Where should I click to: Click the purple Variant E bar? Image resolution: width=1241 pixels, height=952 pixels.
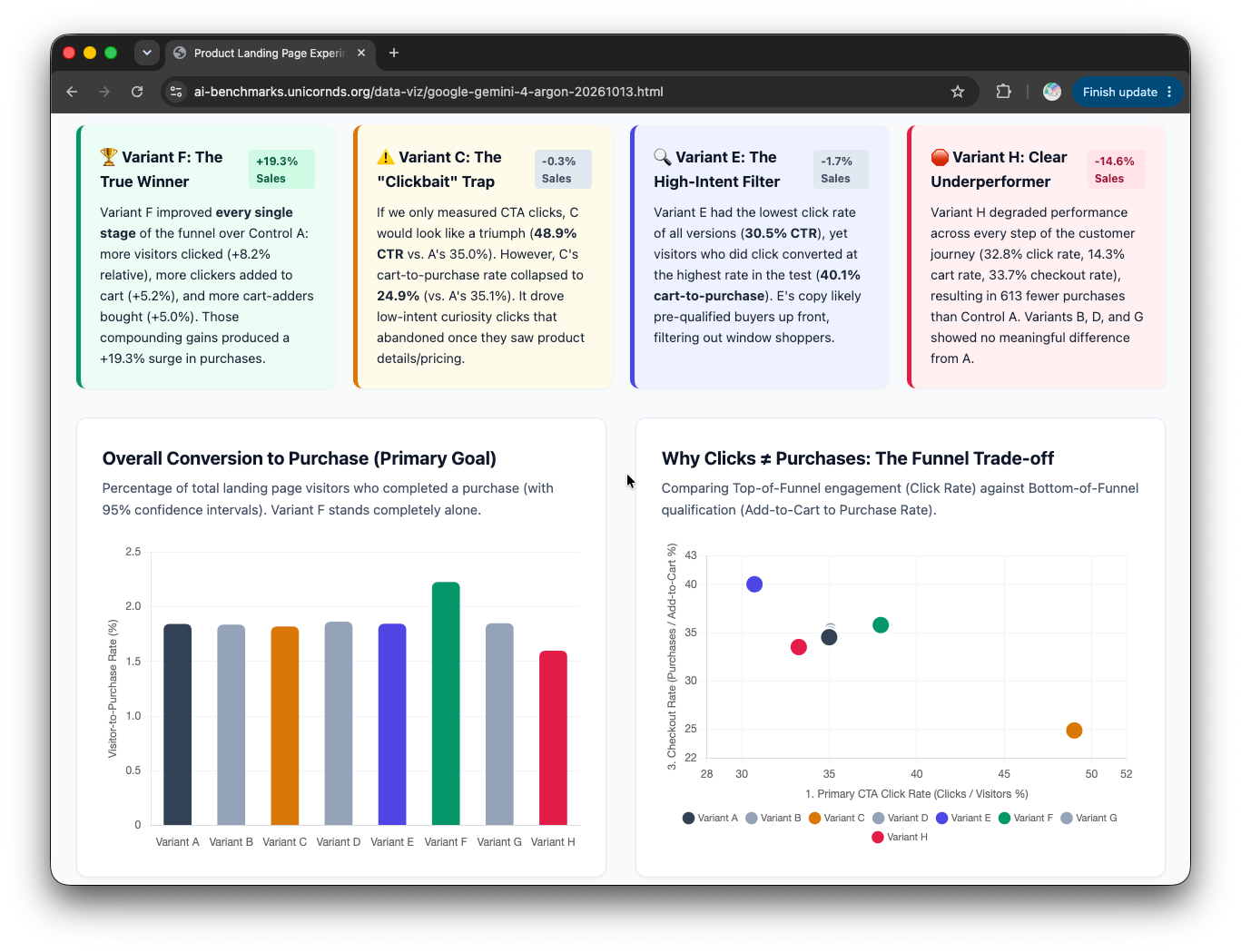[x=392, y=724]
